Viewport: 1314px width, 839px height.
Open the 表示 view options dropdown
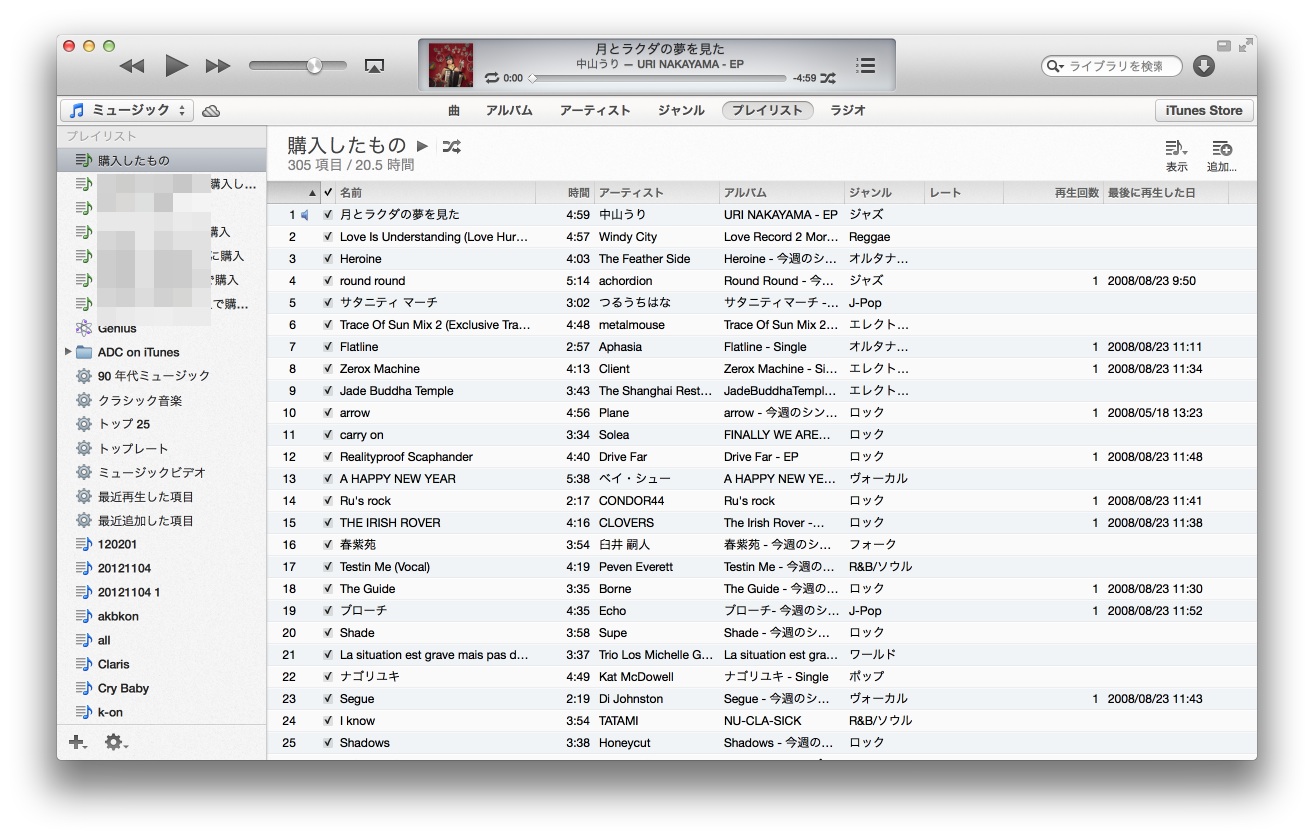point(1177,155)
